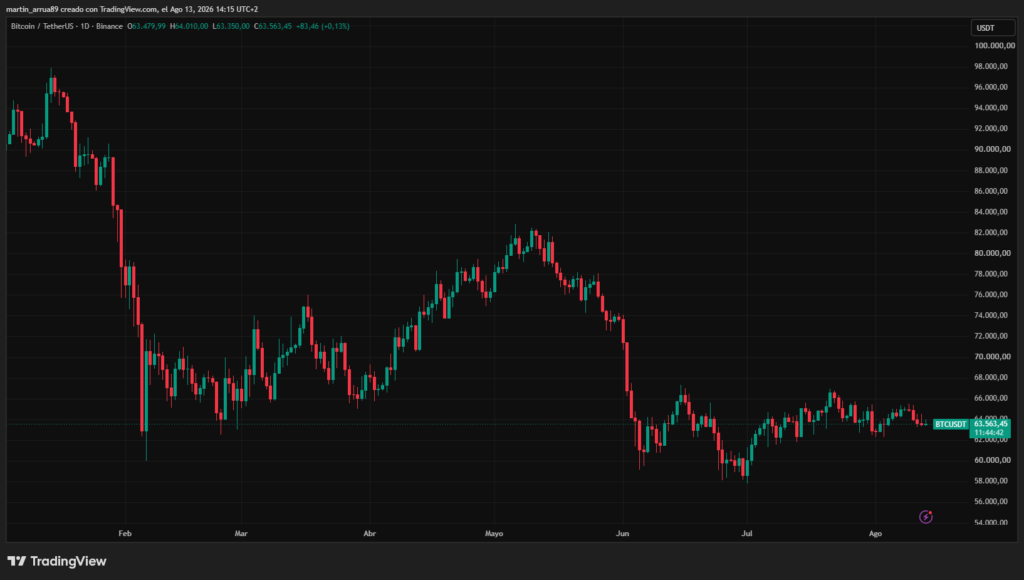The image size is (1024, 580).
Task: Click the open value O63.479,99
Action: [146, 26]
